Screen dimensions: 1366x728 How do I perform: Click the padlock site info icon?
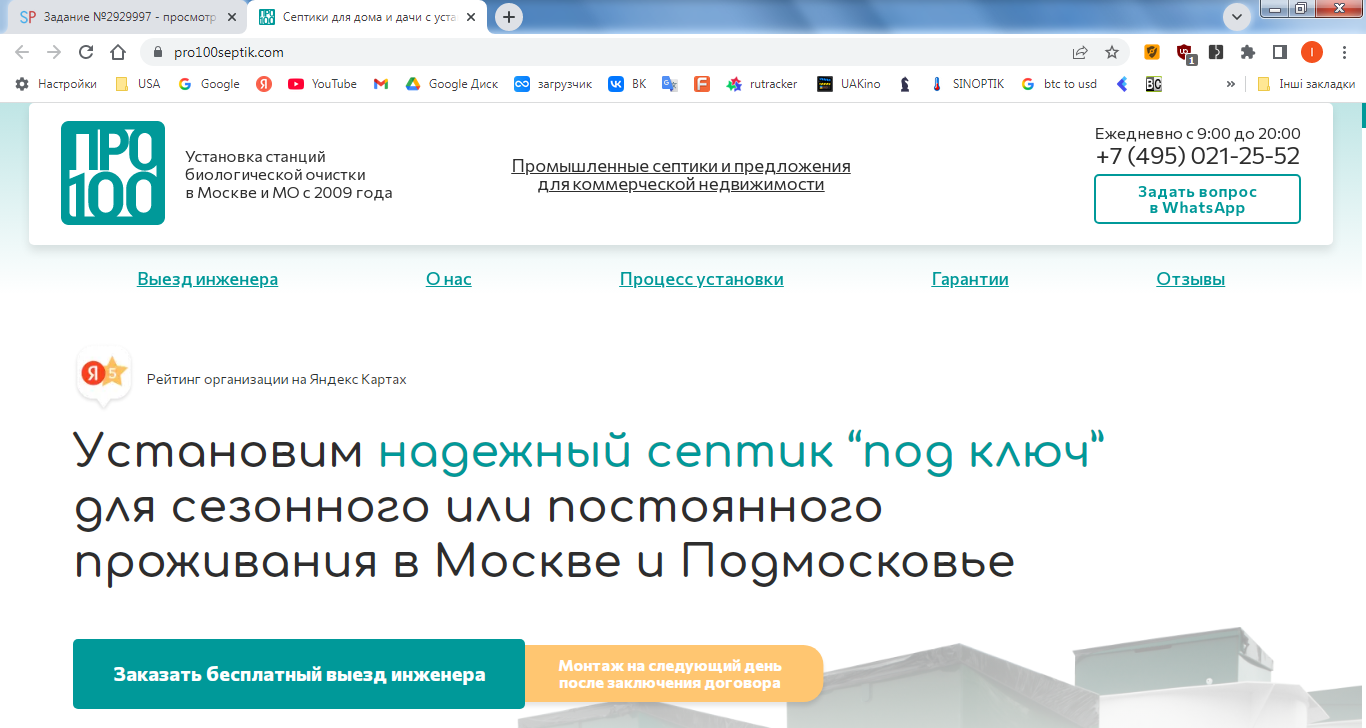(x=157, y=52)
